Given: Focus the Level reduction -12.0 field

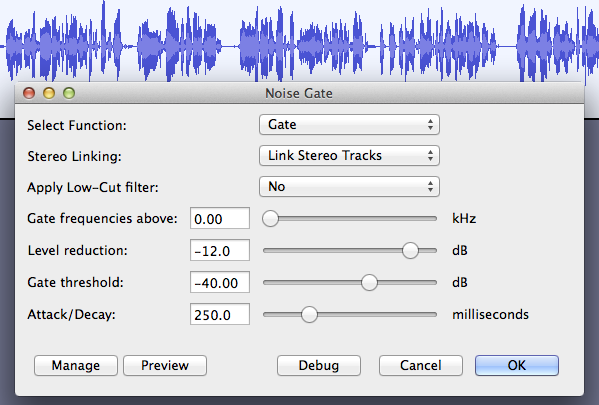Looking at the screenshot, I should tap(220, 251).
